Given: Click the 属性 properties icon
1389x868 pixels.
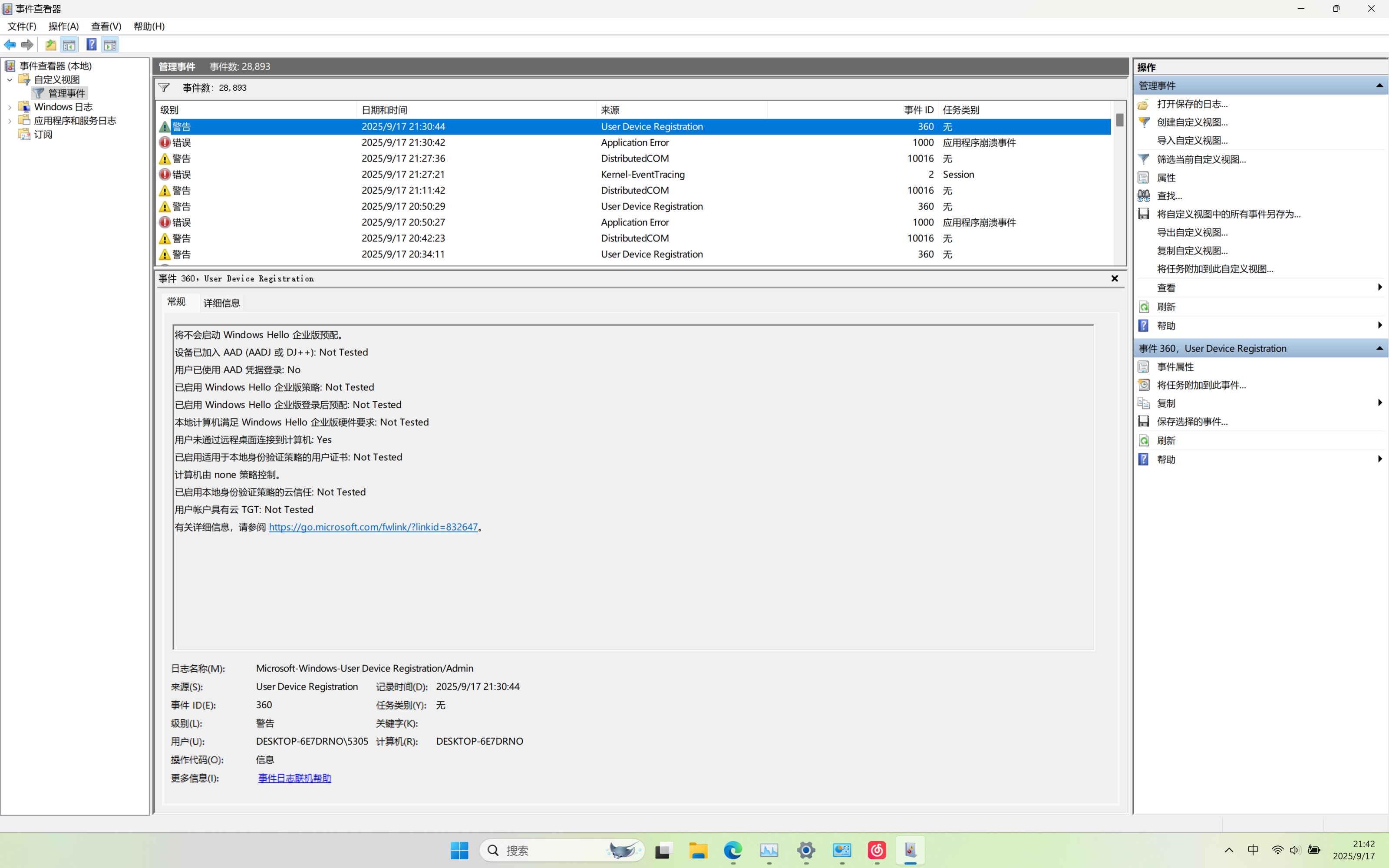Looking at the screenshot, I should pos(1143,178).
